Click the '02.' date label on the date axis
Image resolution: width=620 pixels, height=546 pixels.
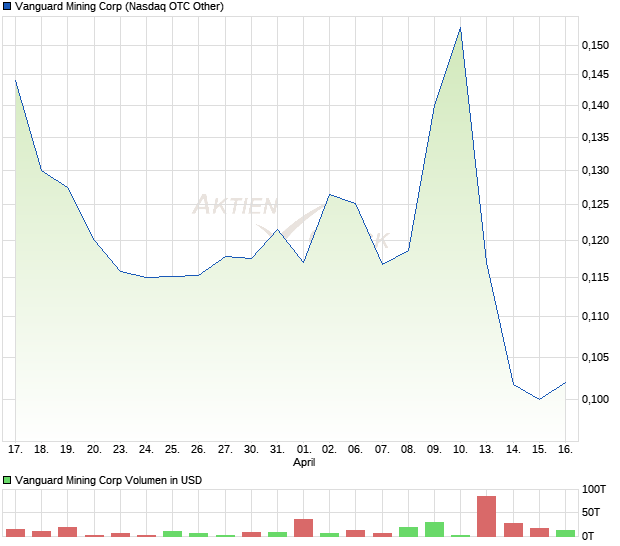tap(329, 449)
